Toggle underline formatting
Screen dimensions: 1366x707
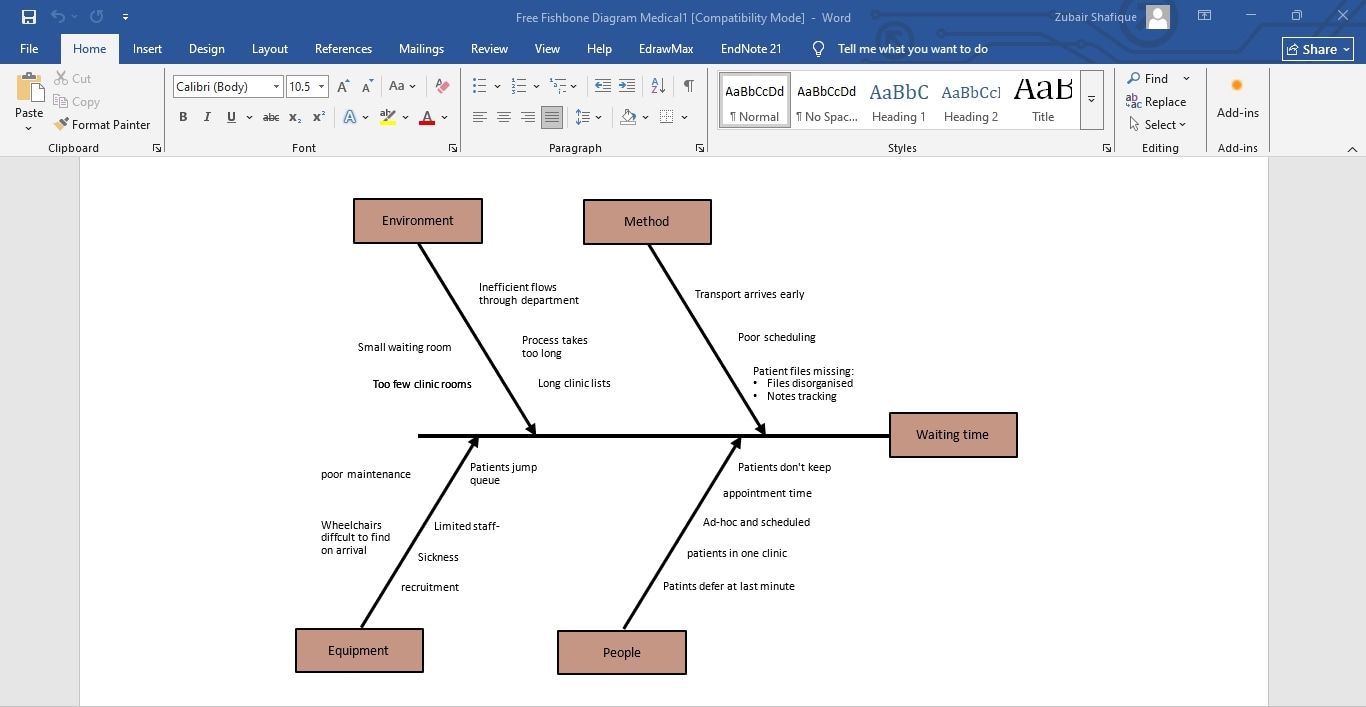click(x=230, y=117)
